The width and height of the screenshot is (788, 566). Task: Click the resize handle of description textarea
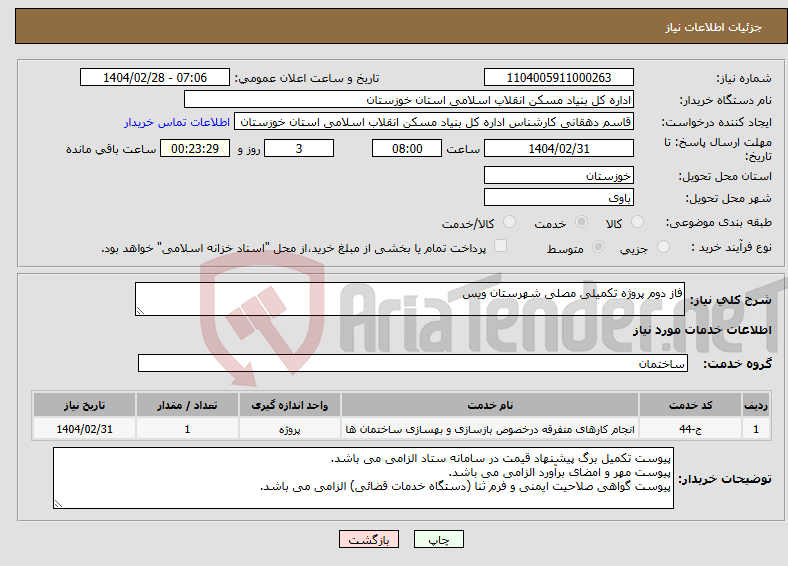click(140, 311)
